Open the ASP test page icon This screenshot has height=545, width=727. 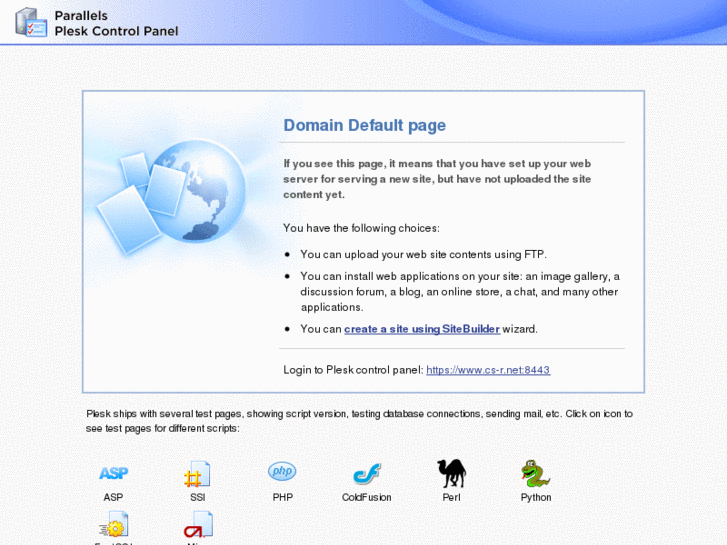[114, 473]
